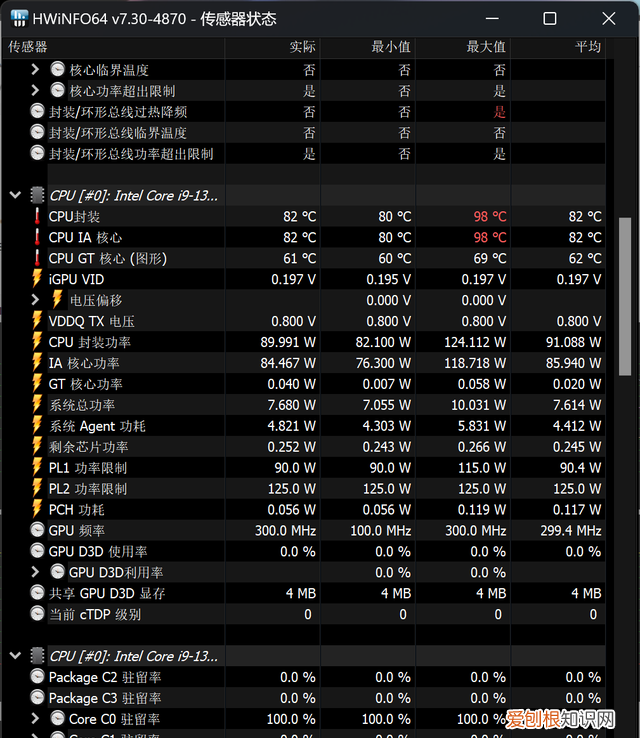Click the 89.991 W current value

click(288, 342)
